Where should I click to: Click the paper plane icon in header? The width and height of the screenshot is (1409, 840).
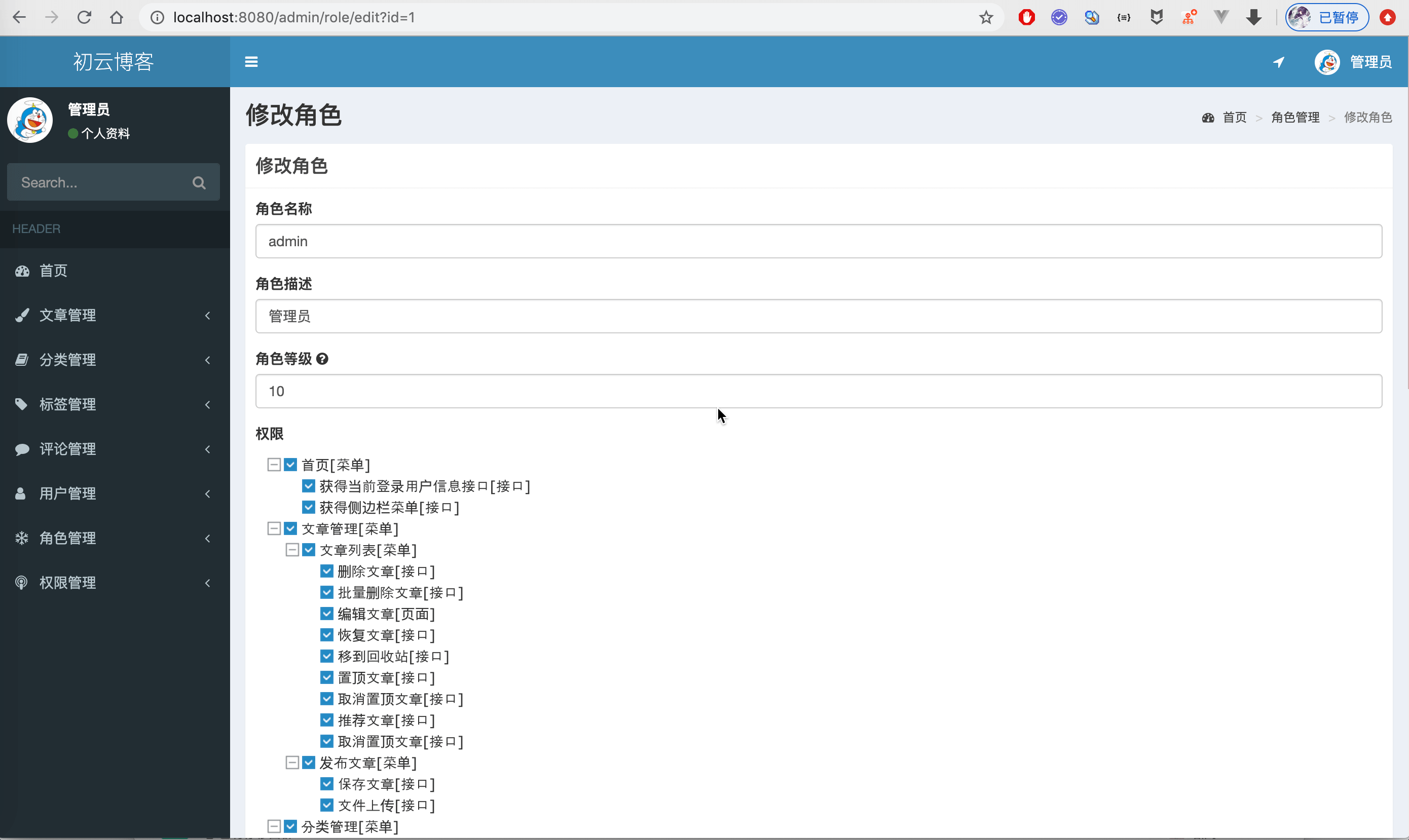pyautogui.click(x=1278, y=62)
